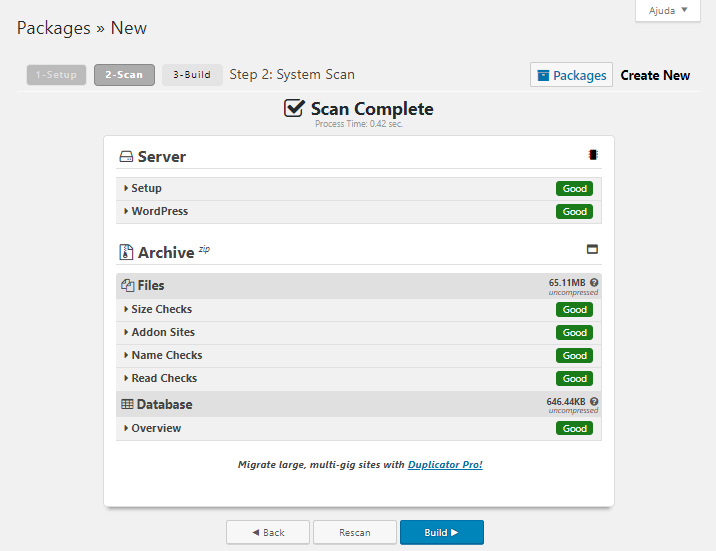Expand the database Overview row

point(156,428)
